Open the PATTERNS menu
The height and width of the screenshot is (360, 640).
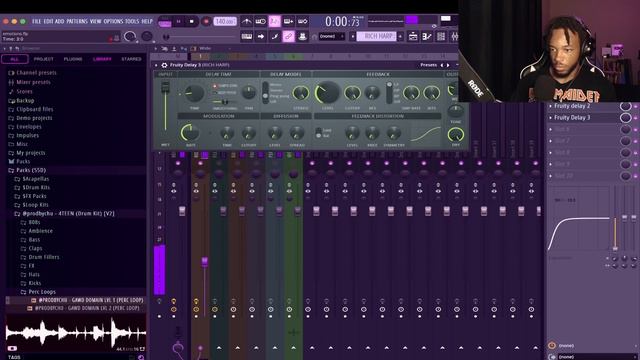[77, 21]
